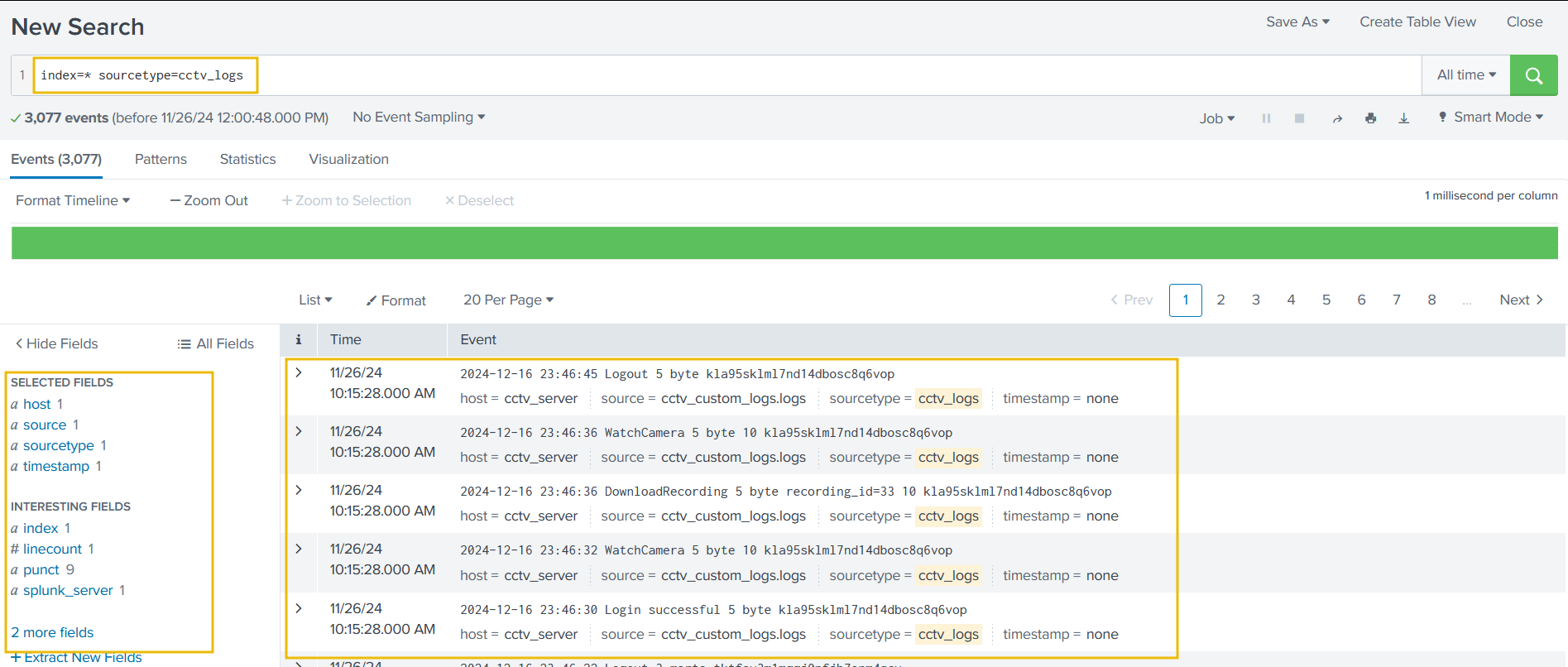Stop the search job
Viewport: 1568px width, 667px height.
tap(1299, 118)
